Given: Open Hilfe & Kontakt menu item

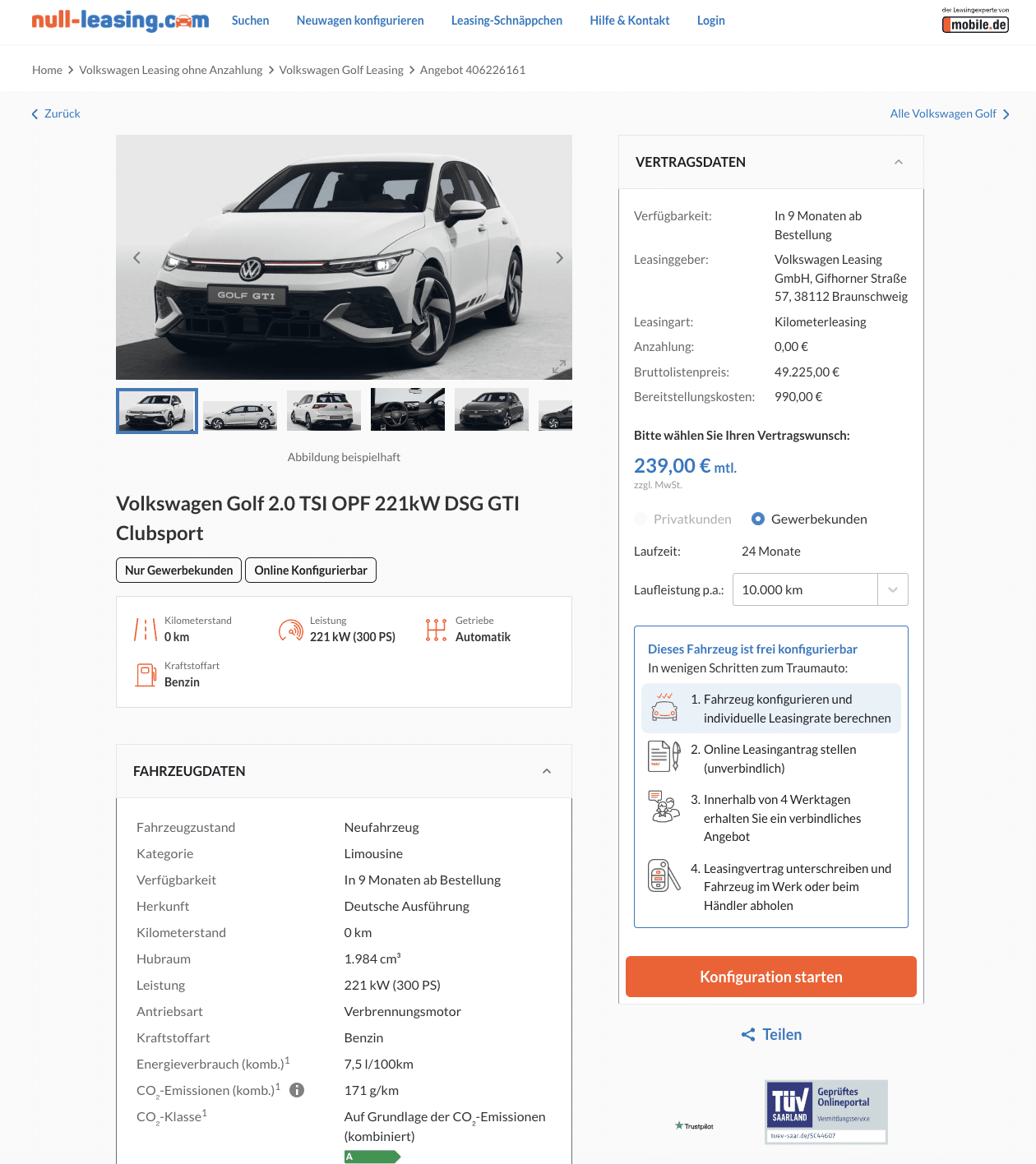Looking at the screenshot, I should [630, 21].
